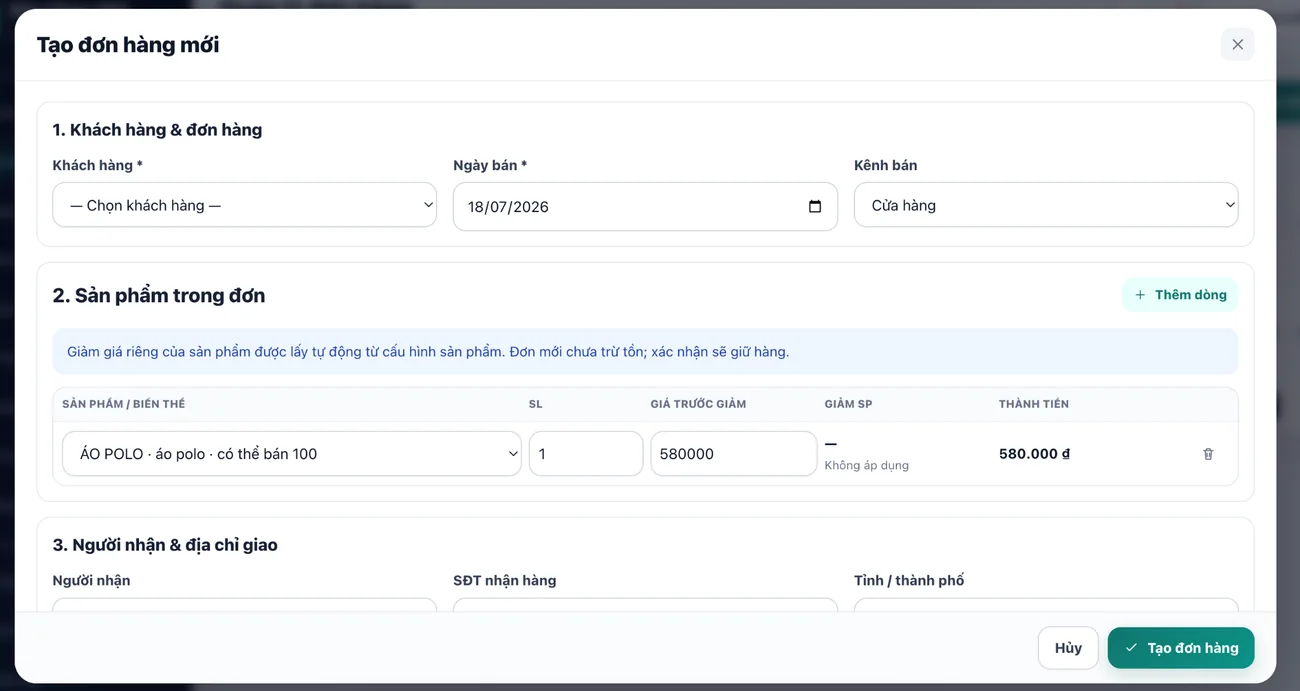Focus the SL quantity field

coord(586,454)
